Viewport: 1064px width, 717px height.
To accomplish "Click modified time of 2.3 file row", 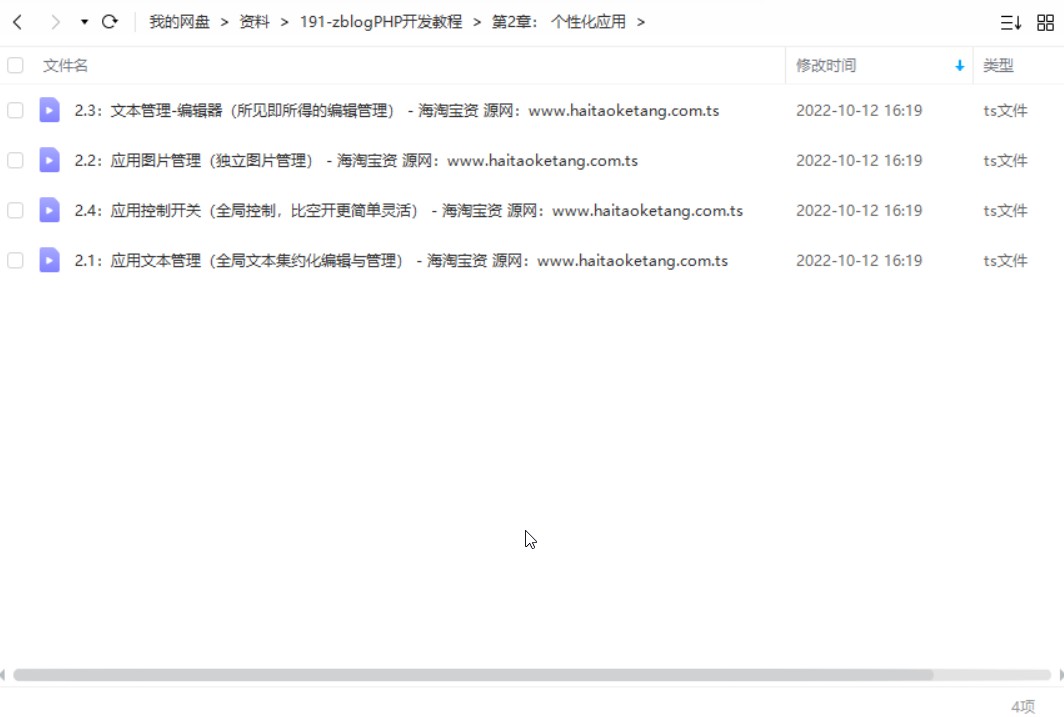I will [x=858, y=111].
